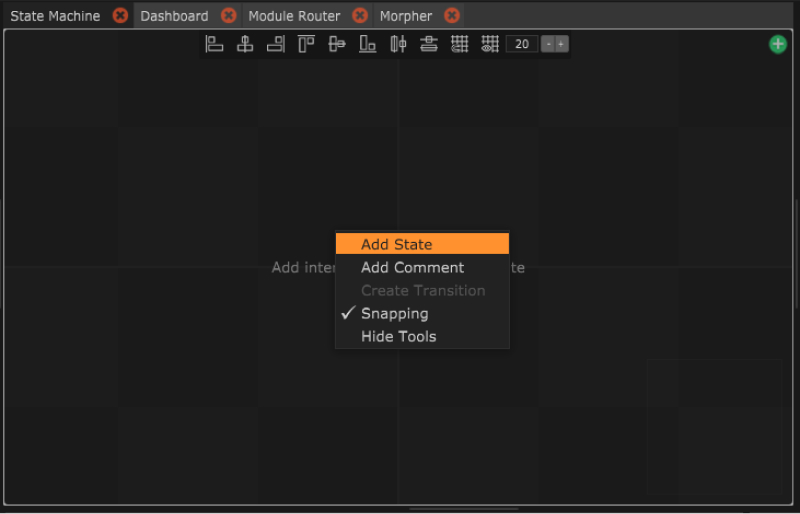Click the green add button
Screen dimensions: 800x514
coord(778,44)
